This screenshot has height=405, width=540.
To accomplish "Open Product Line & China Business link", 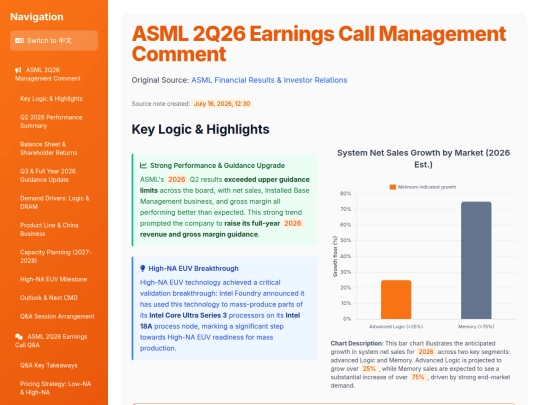I will click(x=49, y=229).
